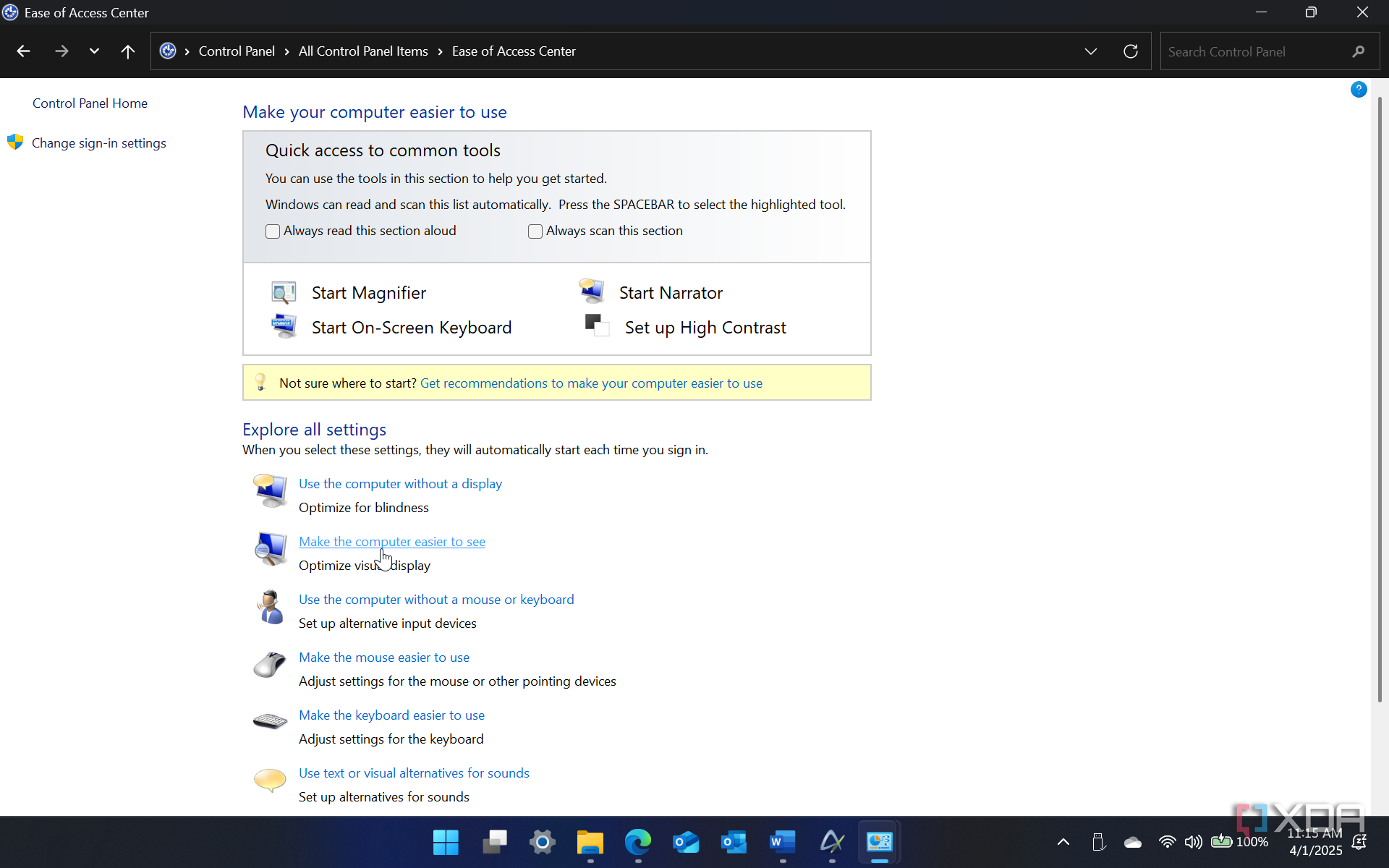
Task: Click the person icon for no mouse or keyboard
Action: [271, 607]
